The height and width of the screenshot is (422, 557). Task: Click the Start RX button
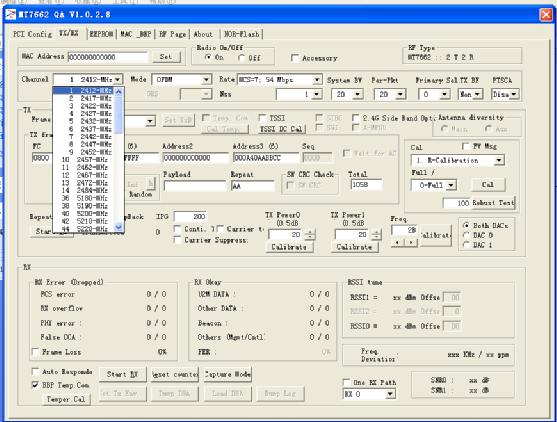pos(122,374)
